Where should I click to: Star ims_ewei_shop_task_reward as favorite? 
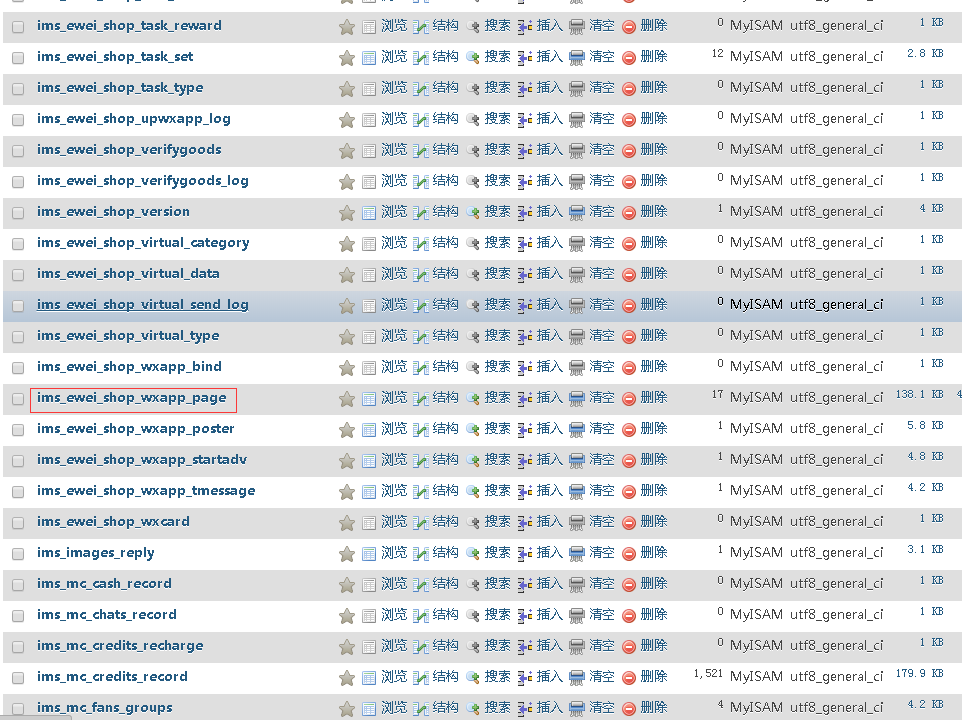(347, 27)
